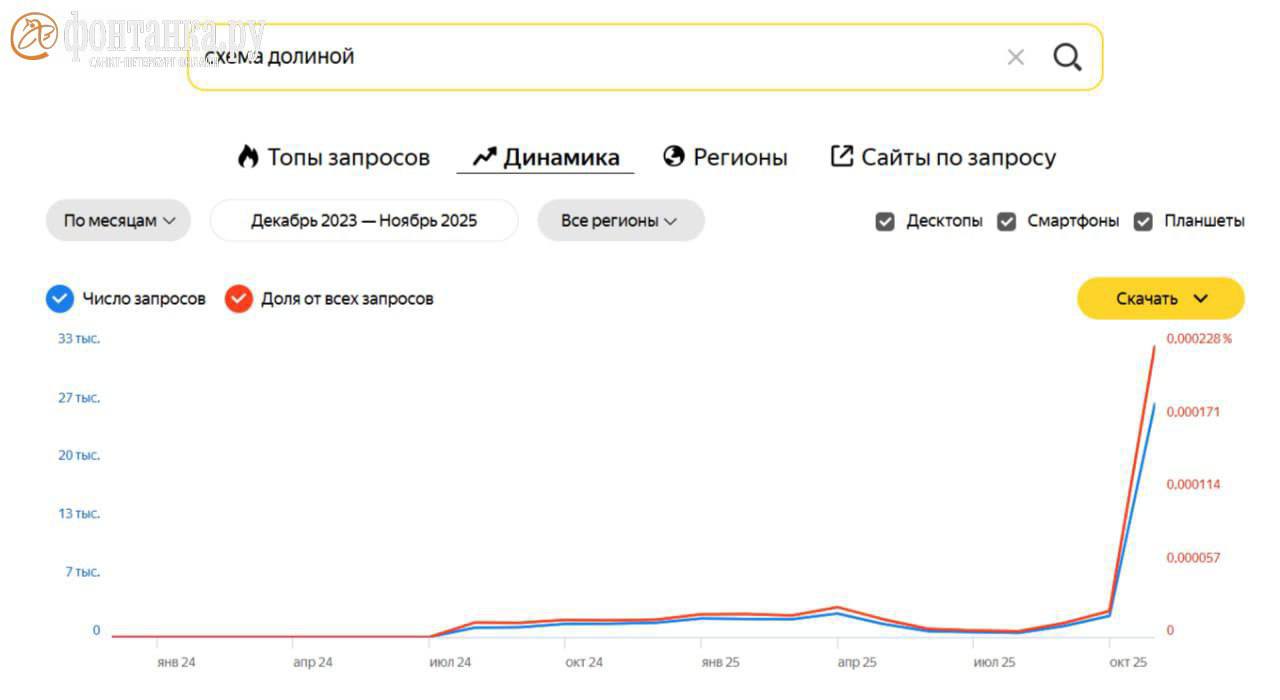This screenshot has height=700, width=1280.
Task: Click into the search query input field
Action: 600,57
